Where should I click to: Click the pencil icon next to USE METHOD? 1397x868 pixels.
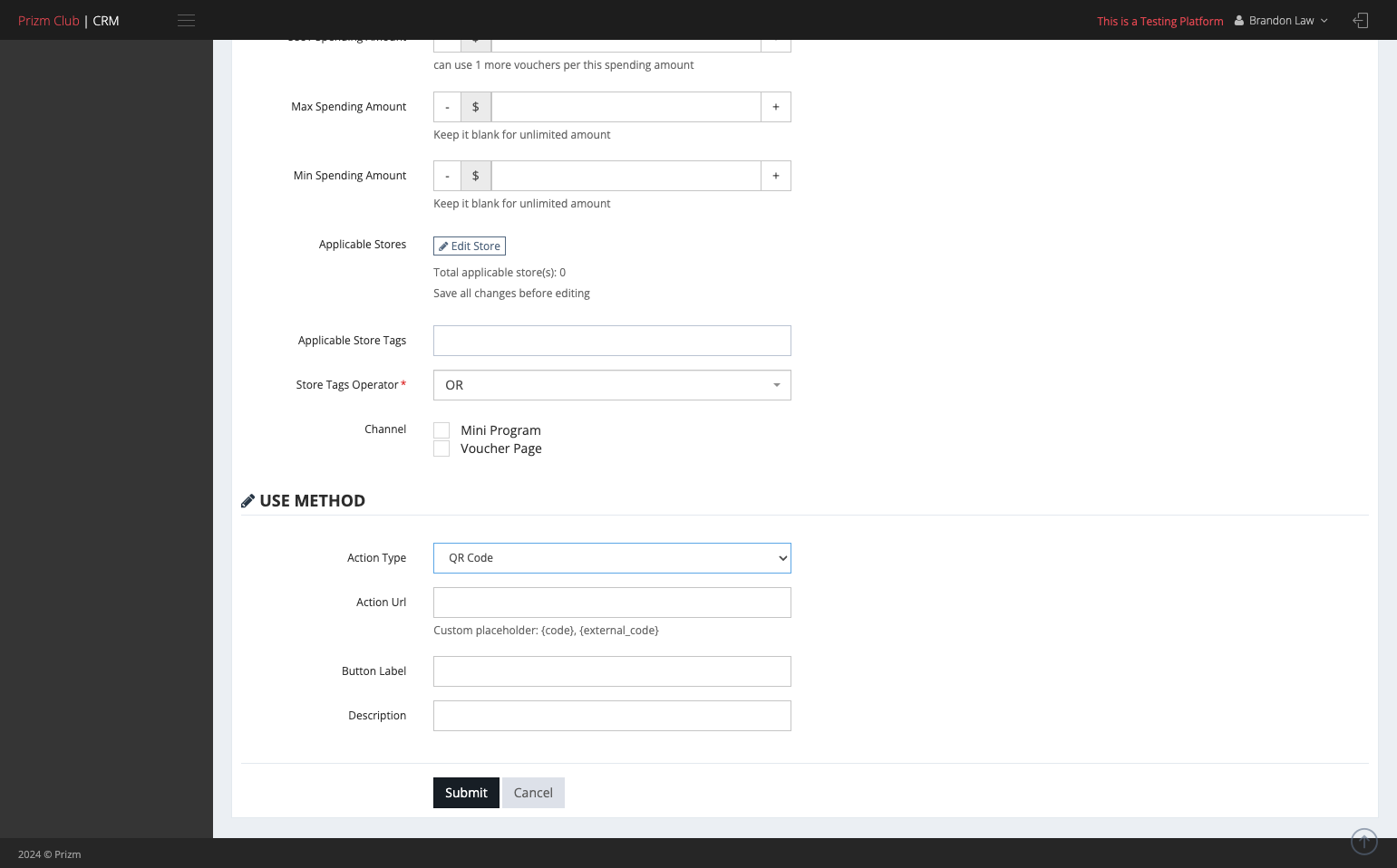[247, 501]
